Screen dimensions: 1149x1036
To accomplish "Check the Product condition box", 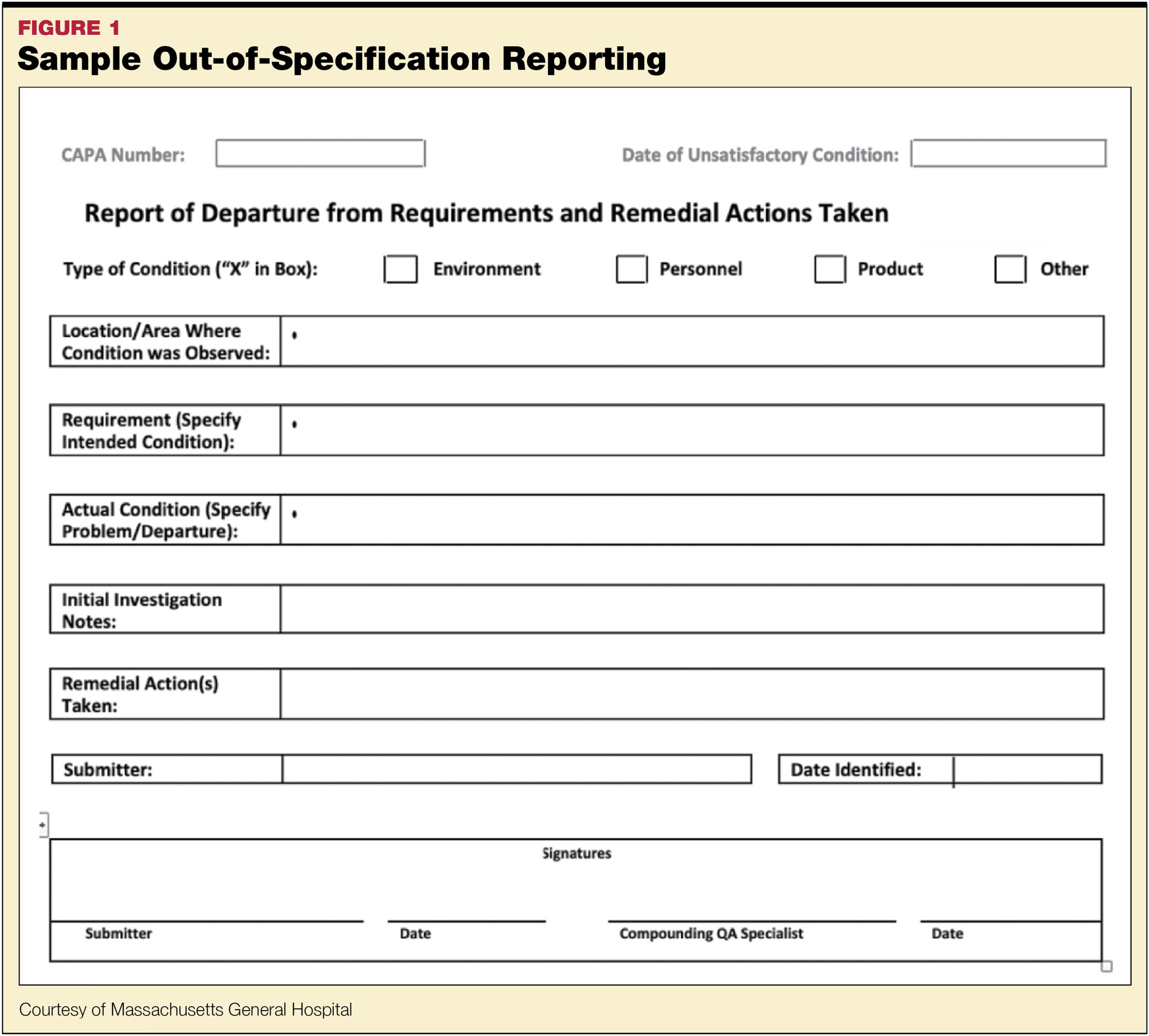I will pos(829,269).
